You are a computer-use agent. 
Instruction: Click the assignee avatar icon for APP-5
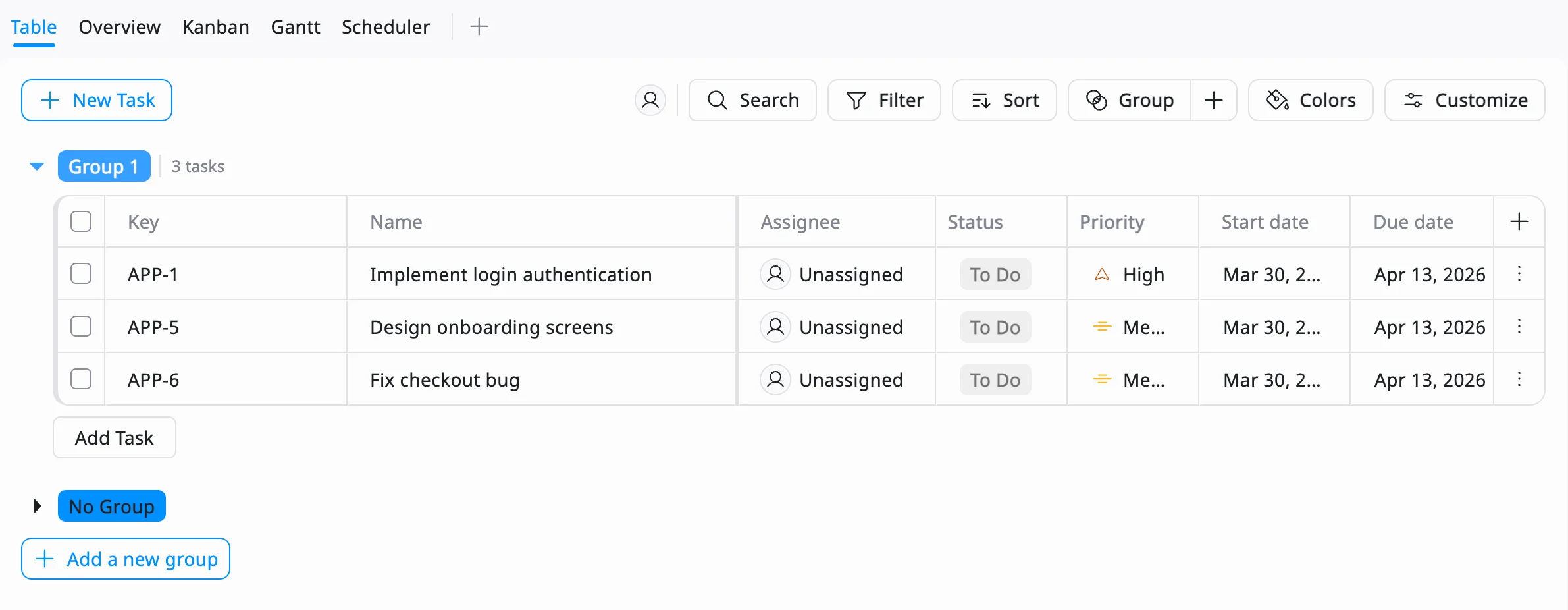point(775,327)
